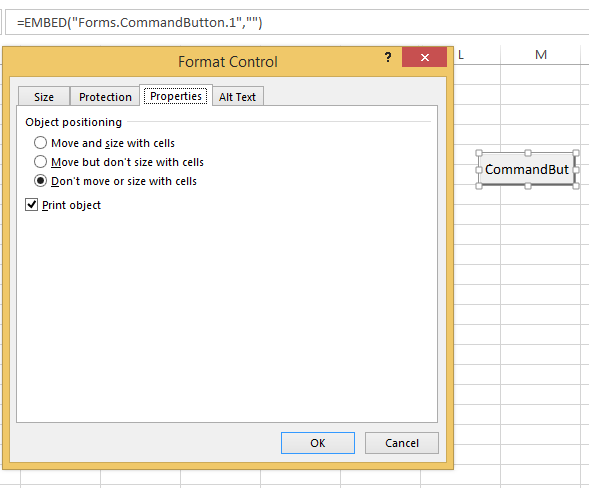The width and height of the screenshot is (589, 488).
Task: Click the top-right handle of CommandButton
Action: (x=576, y=153)
